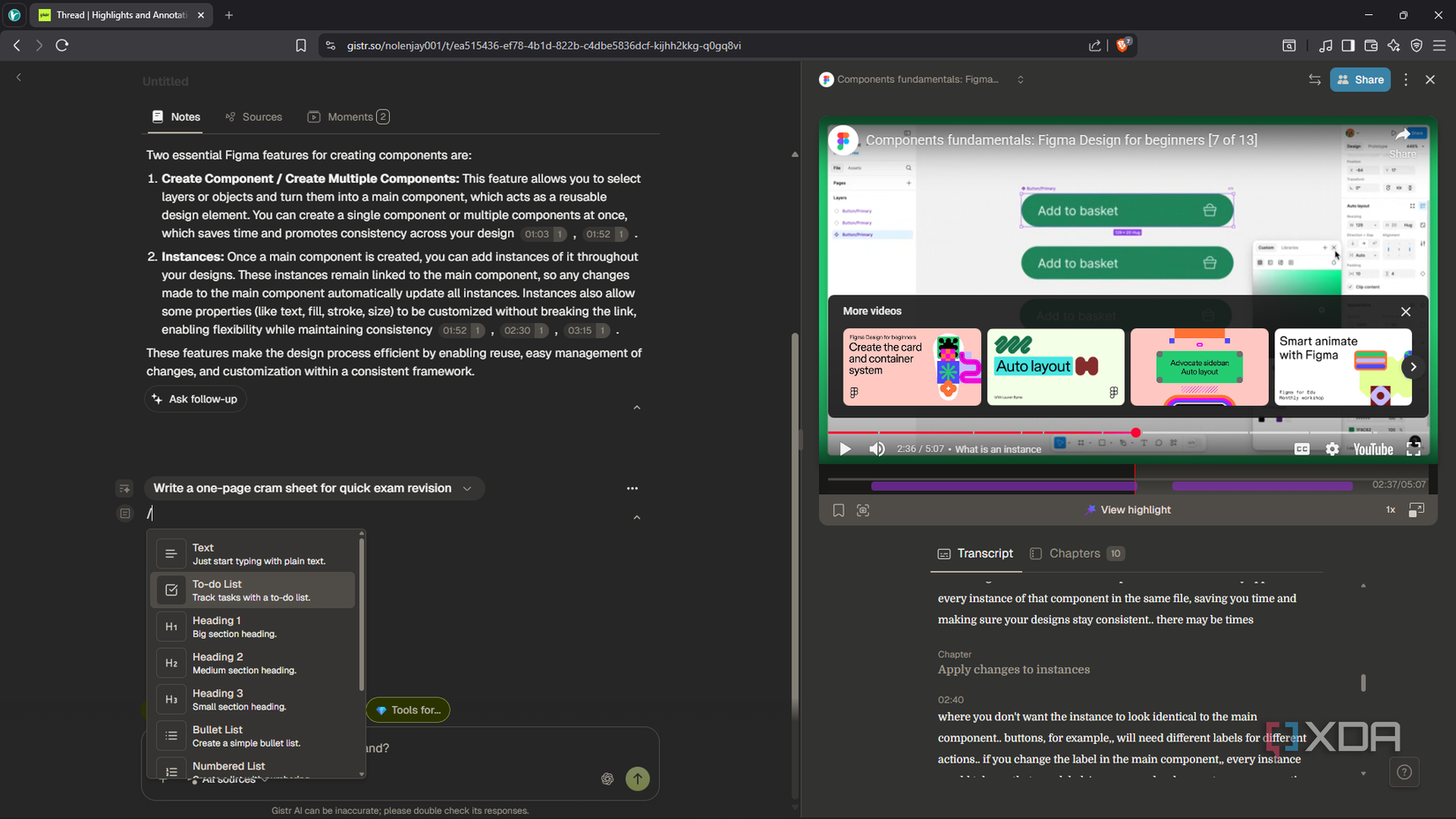This screenshot has width=1456, height=819.
Task: Click the note block icon beside the slash input
Action: click(124, 514)
